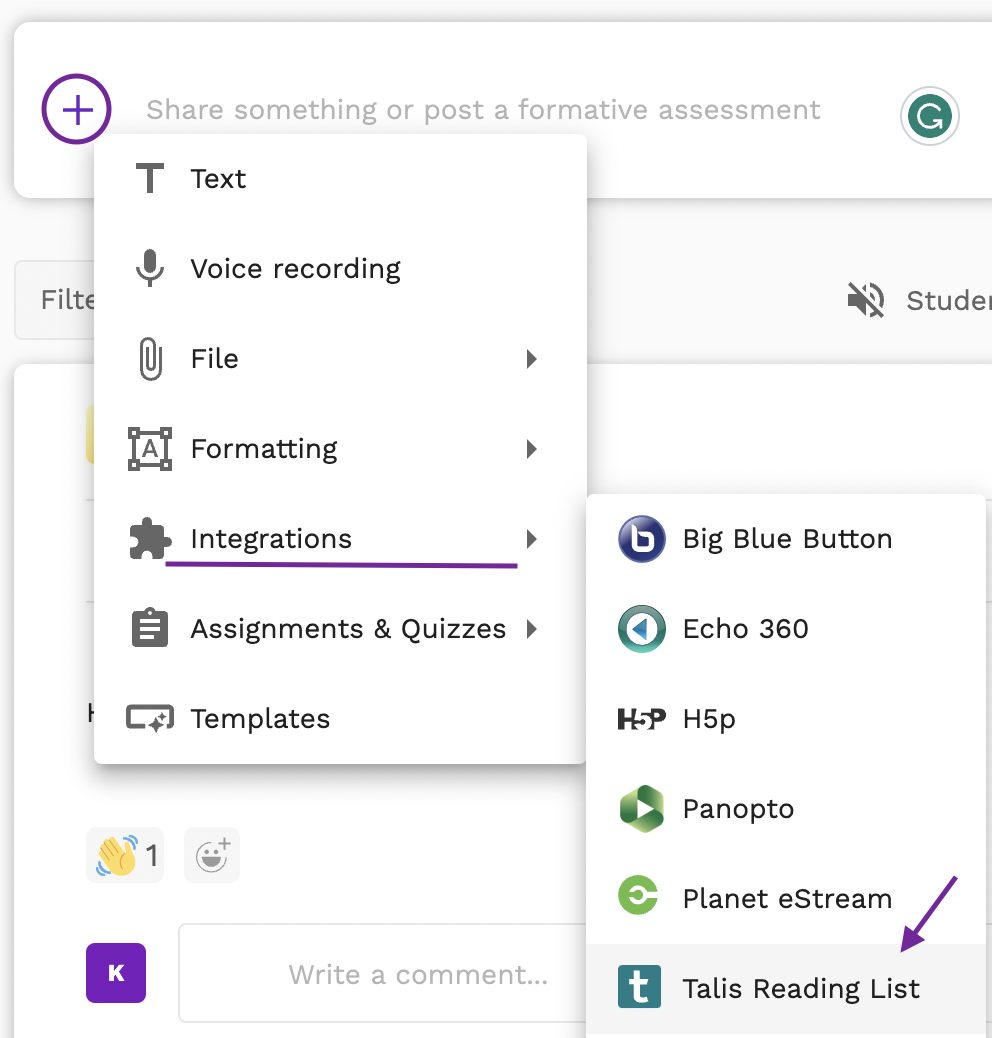The height and width of the screenshot is (1038, 992).
Task: Focus the 'Write a comment...' field
Action: [383, 974]
